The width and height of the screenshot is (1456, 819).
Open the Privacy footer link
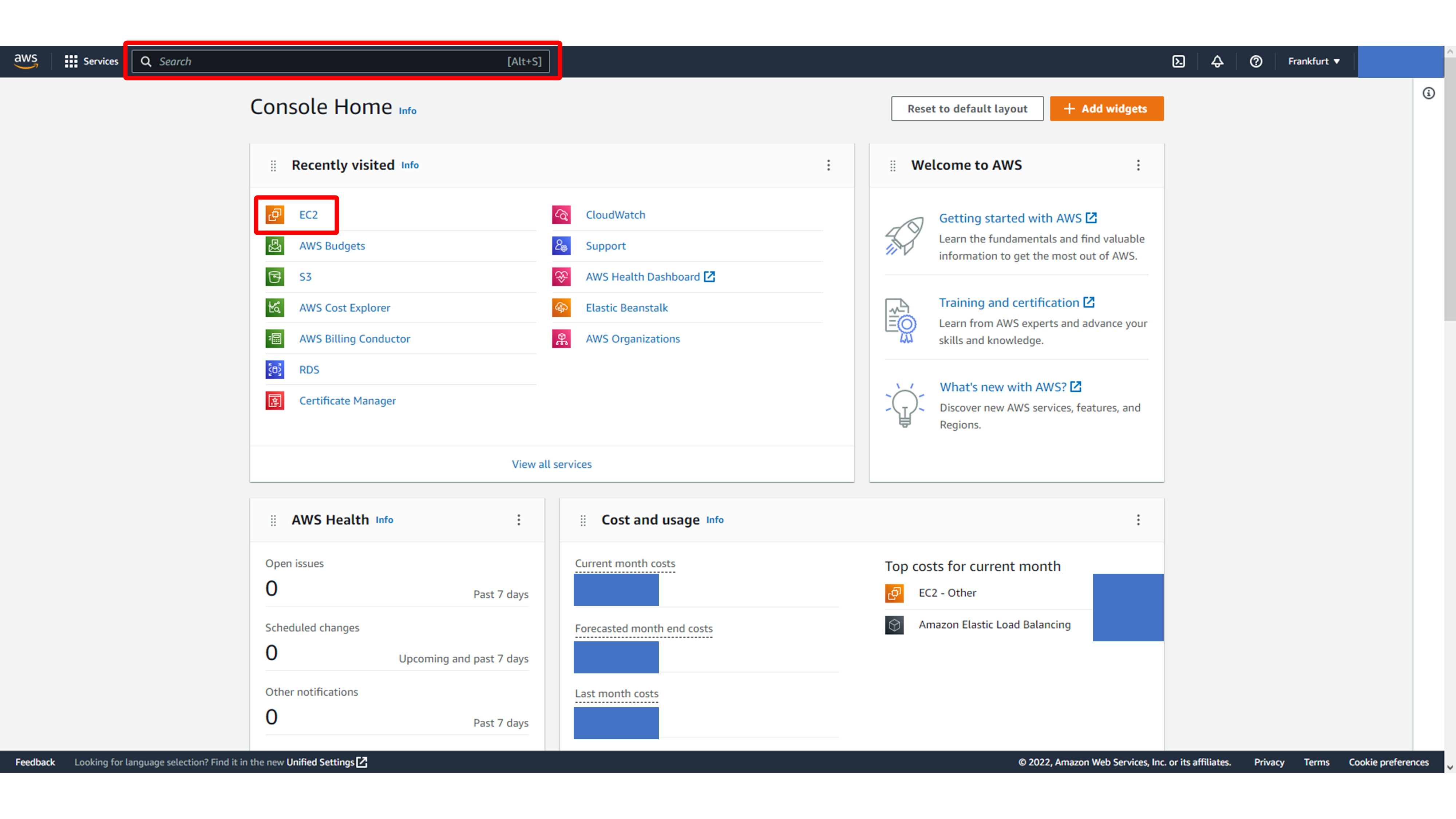tap(1269, 762)
